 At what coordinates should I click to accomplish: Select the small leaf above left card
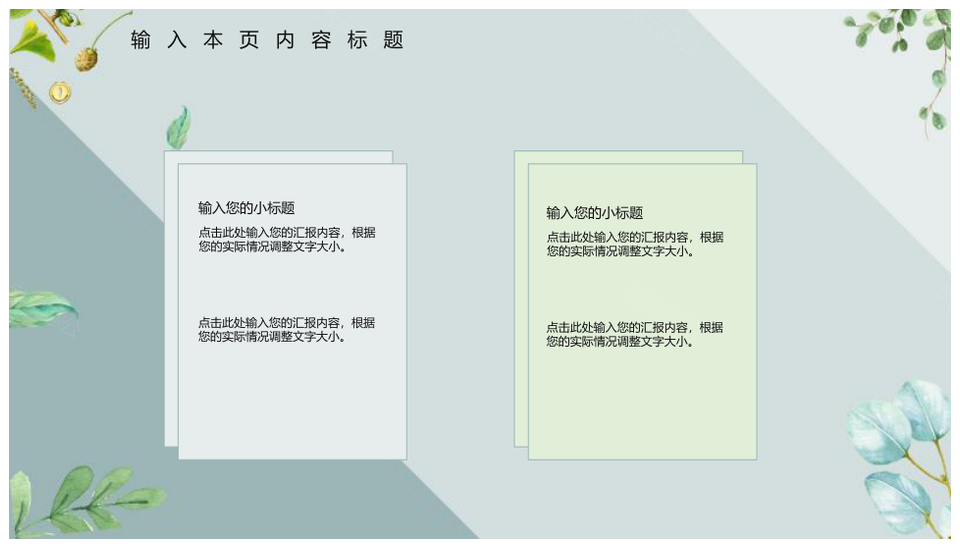(179, 127)
